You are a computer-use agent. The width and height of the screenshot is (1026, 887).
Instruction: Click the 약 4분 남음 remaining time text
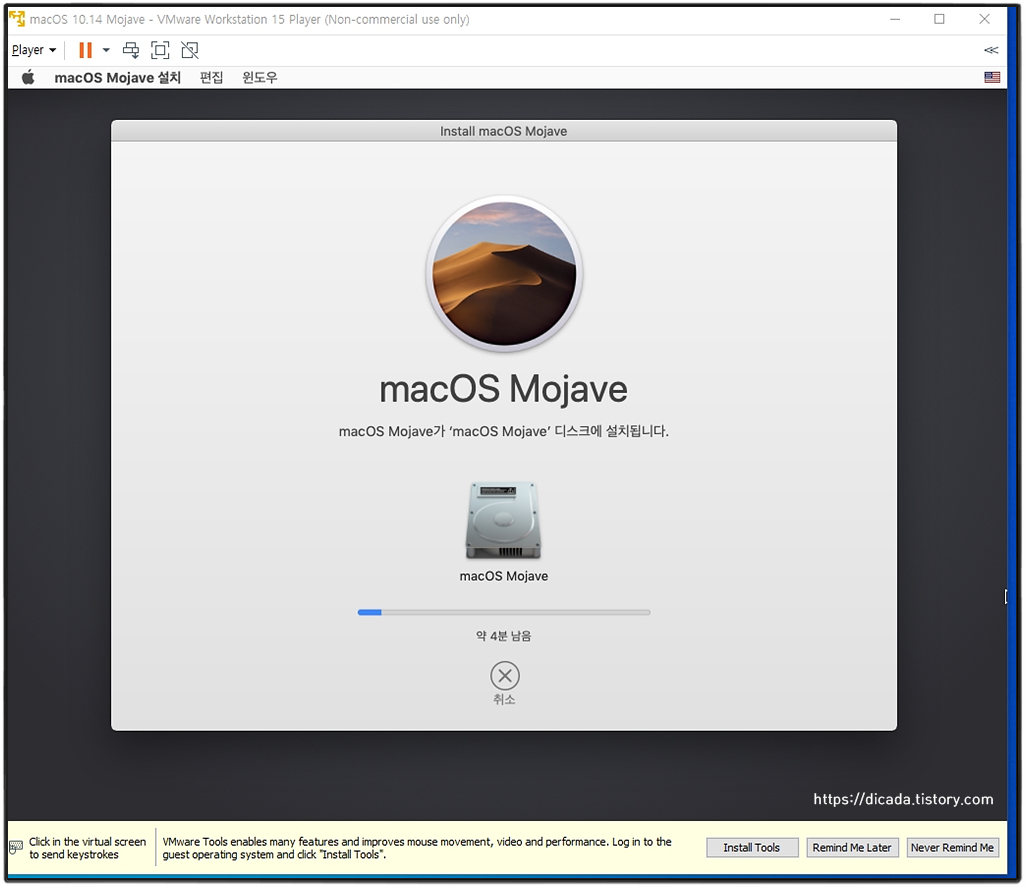pos(503,636)
